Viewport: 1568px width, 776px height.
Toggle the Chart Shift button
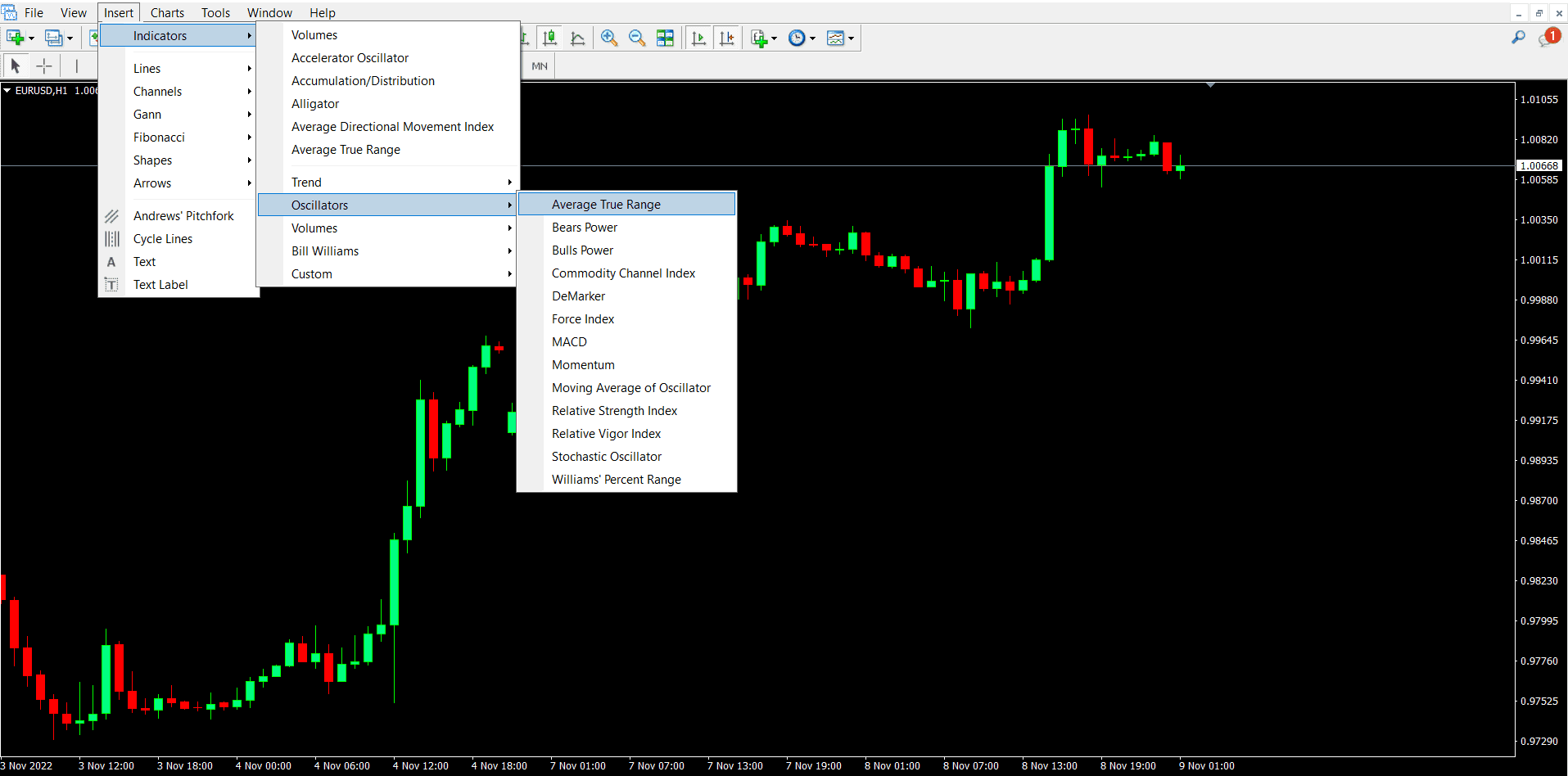point(726,38)
